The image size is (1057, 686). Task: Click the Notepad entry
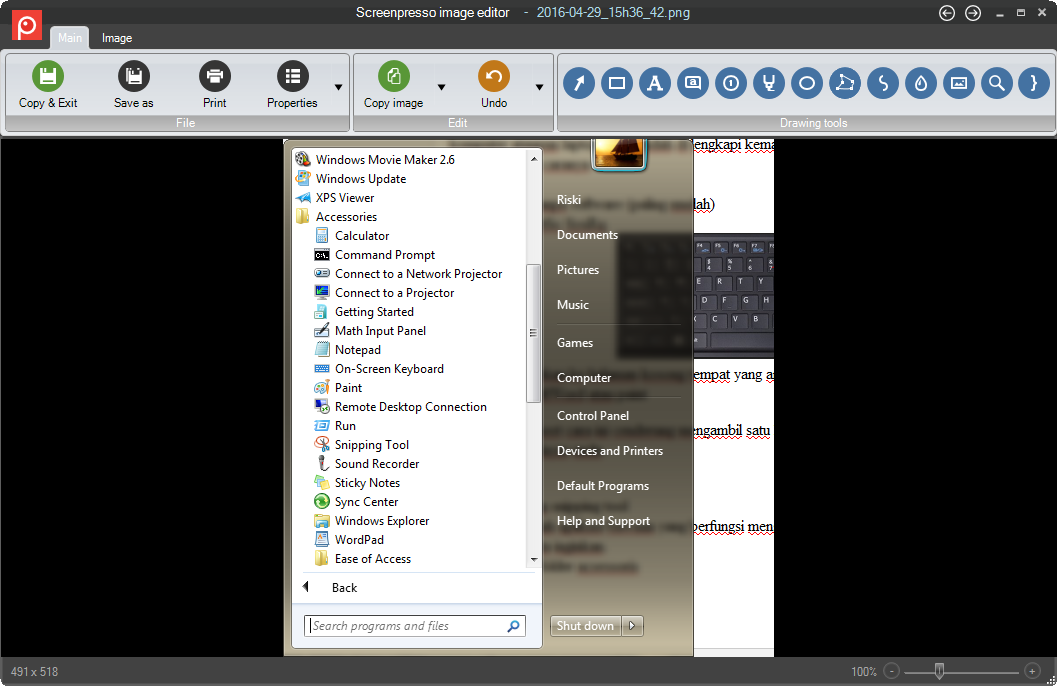coord(358,350)
